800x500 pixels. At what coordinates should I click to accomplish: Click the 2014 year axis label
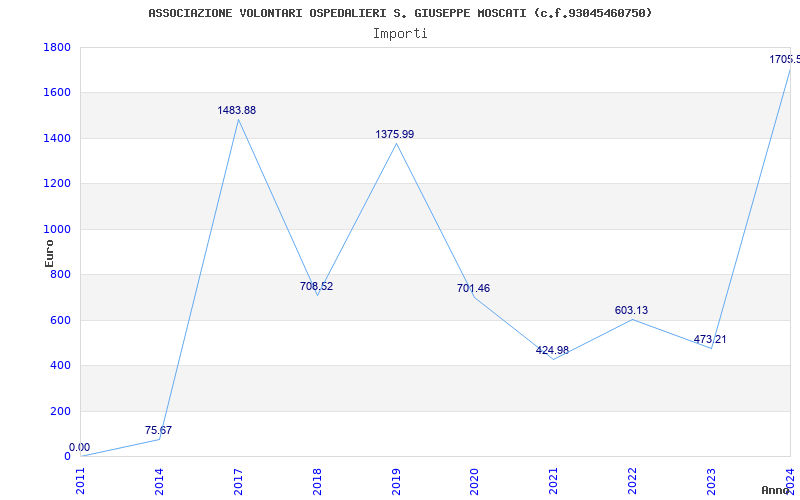[159, 482]
